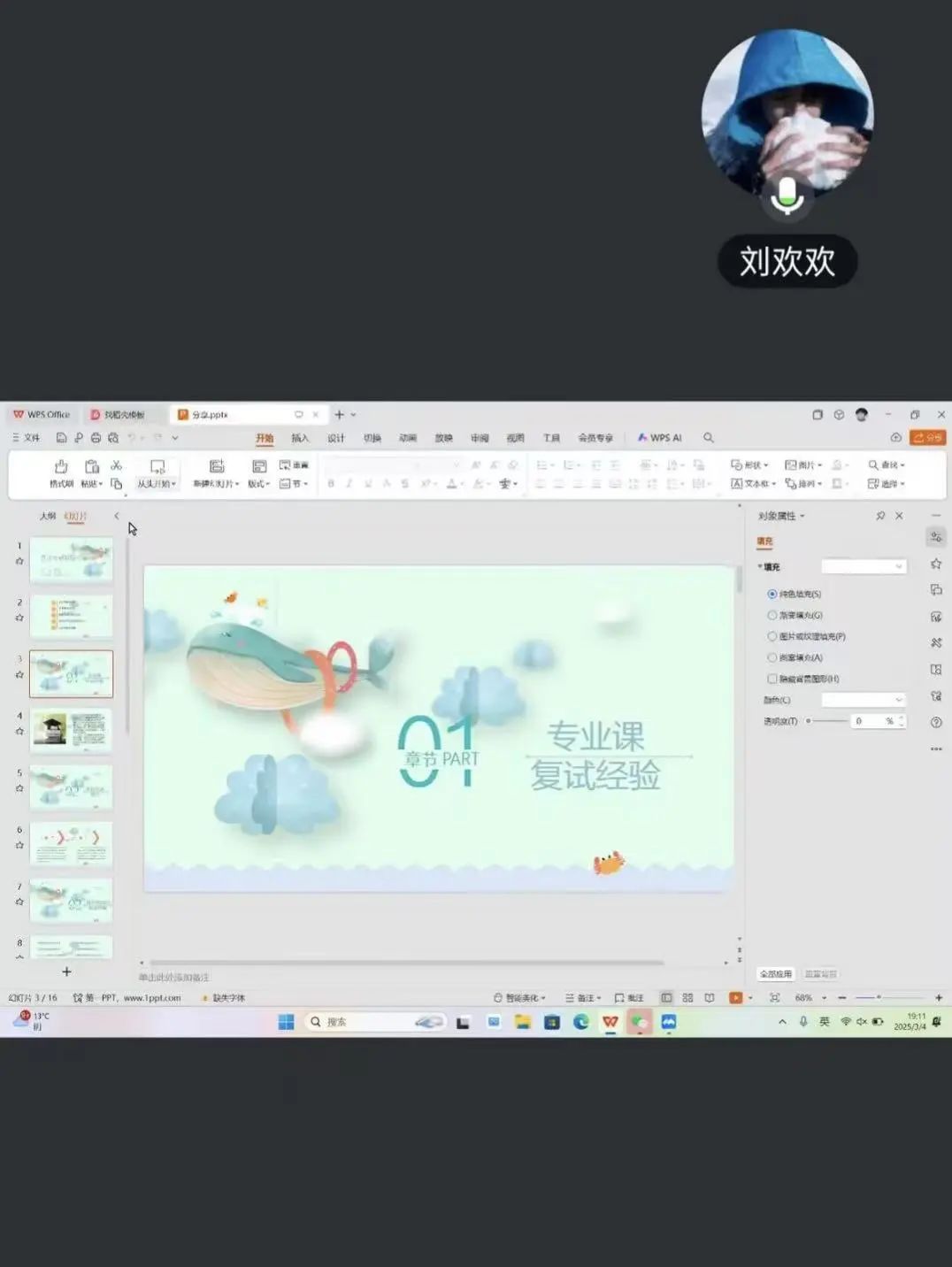Click the help question mark sidebar icon
Image resolution: width=952 pixels, height=1267 pixels.
[936, 723]
